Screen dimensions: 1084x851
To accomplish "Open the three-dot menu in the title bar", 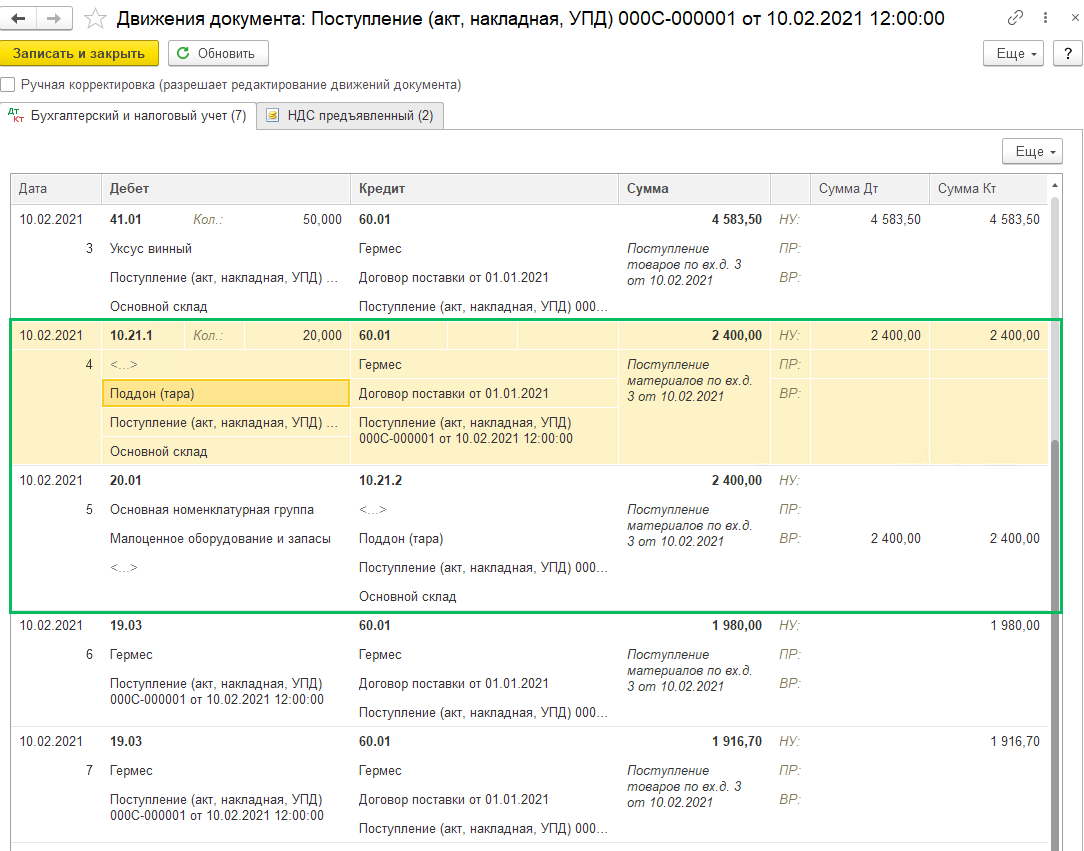I will pyautogui.click(x=1045, y=18).
